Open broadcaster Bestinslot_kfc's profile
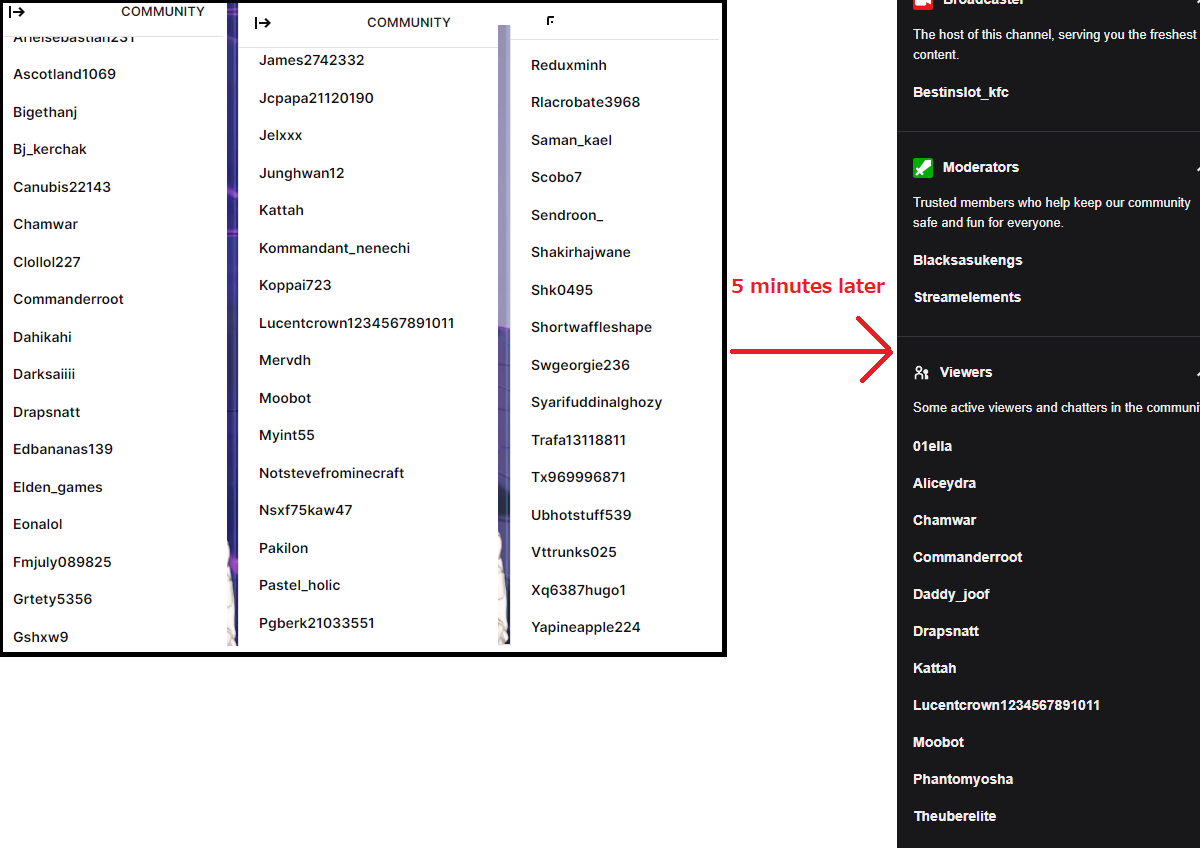1200x848 pixels. (960, 92)
